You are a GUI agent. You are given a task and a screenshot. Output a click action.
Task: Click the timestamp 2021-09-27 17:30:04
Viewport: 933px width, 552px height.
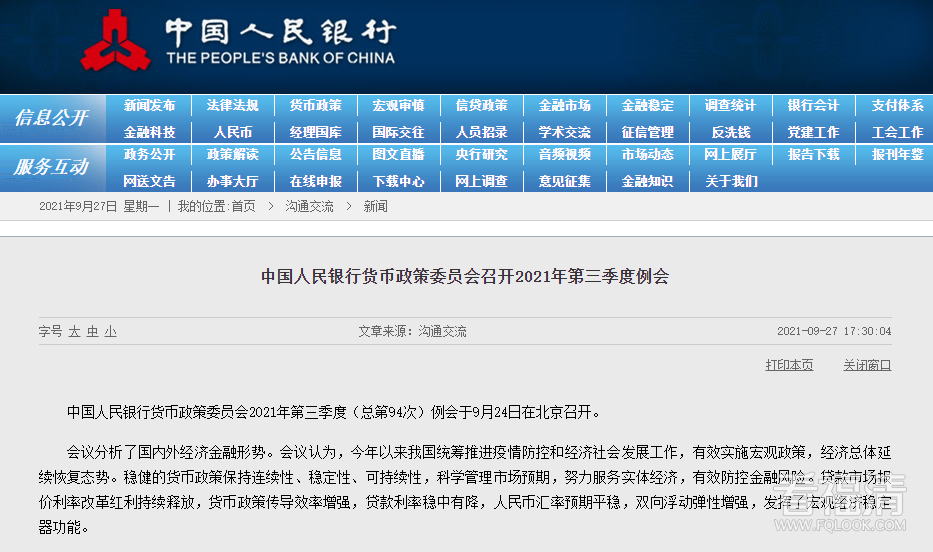click(x=834, y=331)
